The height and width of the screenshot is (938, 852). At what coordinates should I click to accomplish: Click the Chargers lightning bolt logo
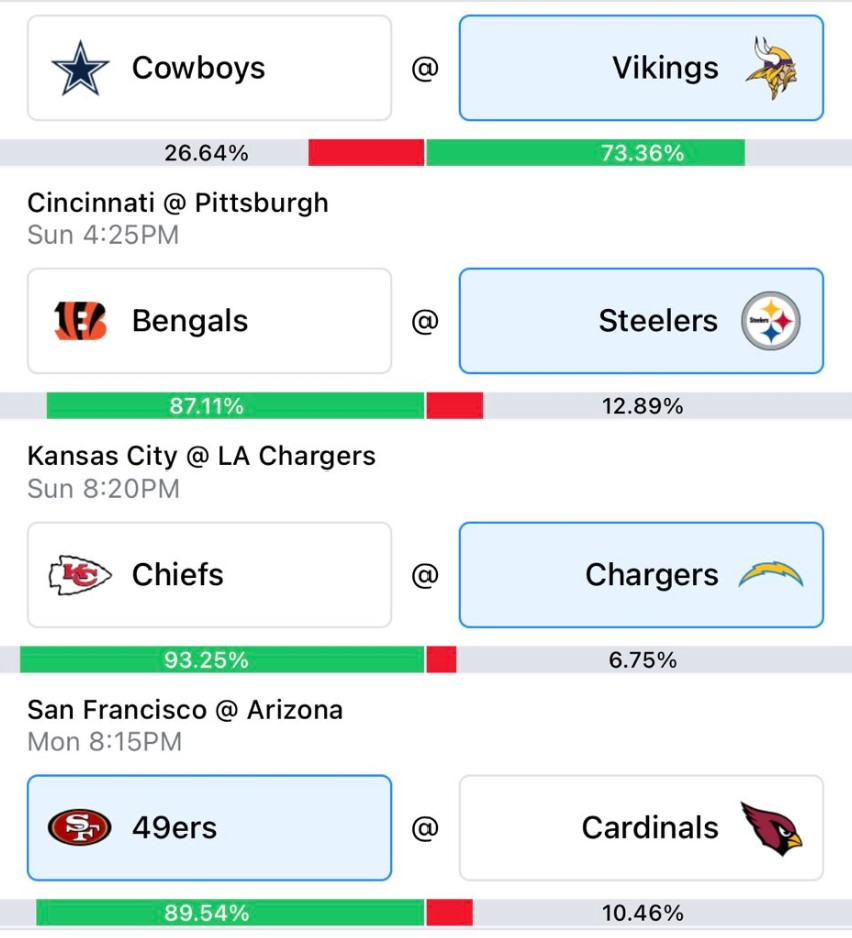point(771,574)
